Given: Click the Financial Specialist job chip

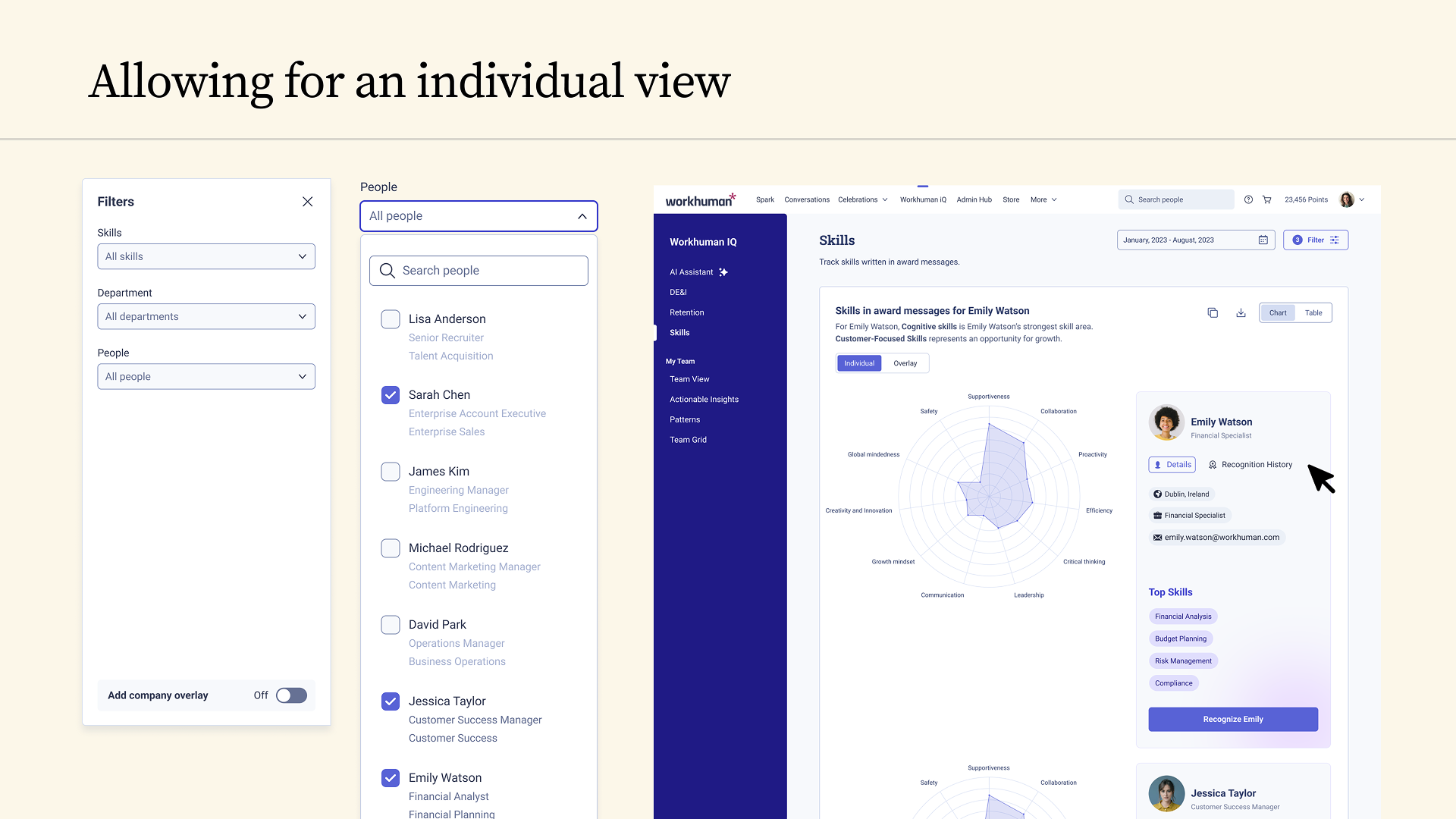Looking at the screenshot, I should point(1189,516).
